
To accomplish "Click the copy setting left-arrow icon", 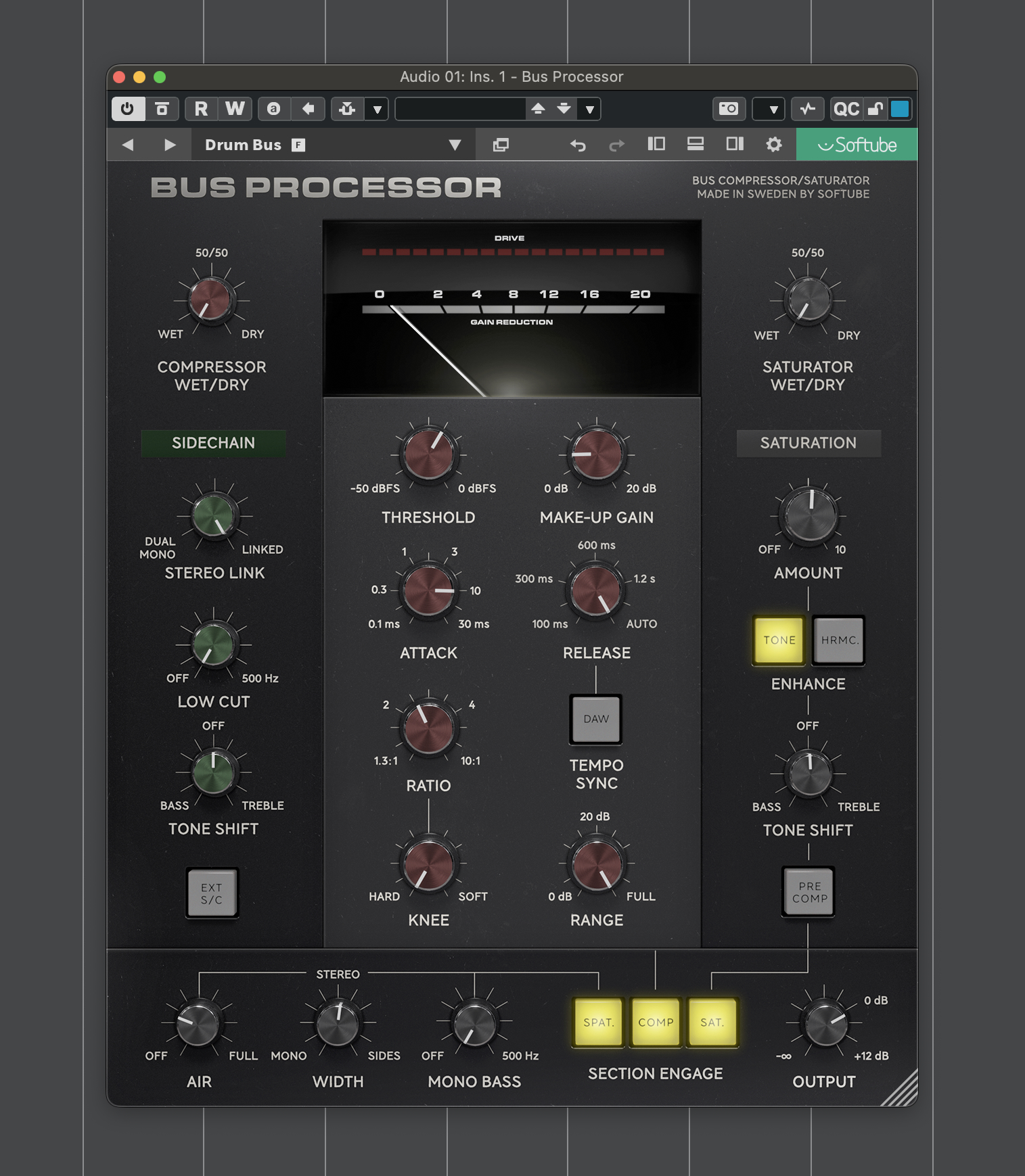I will (308, 109).
